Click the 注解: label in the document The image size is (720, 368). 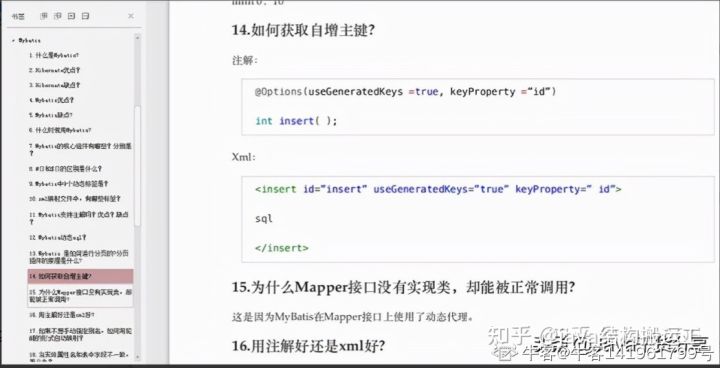245,60
